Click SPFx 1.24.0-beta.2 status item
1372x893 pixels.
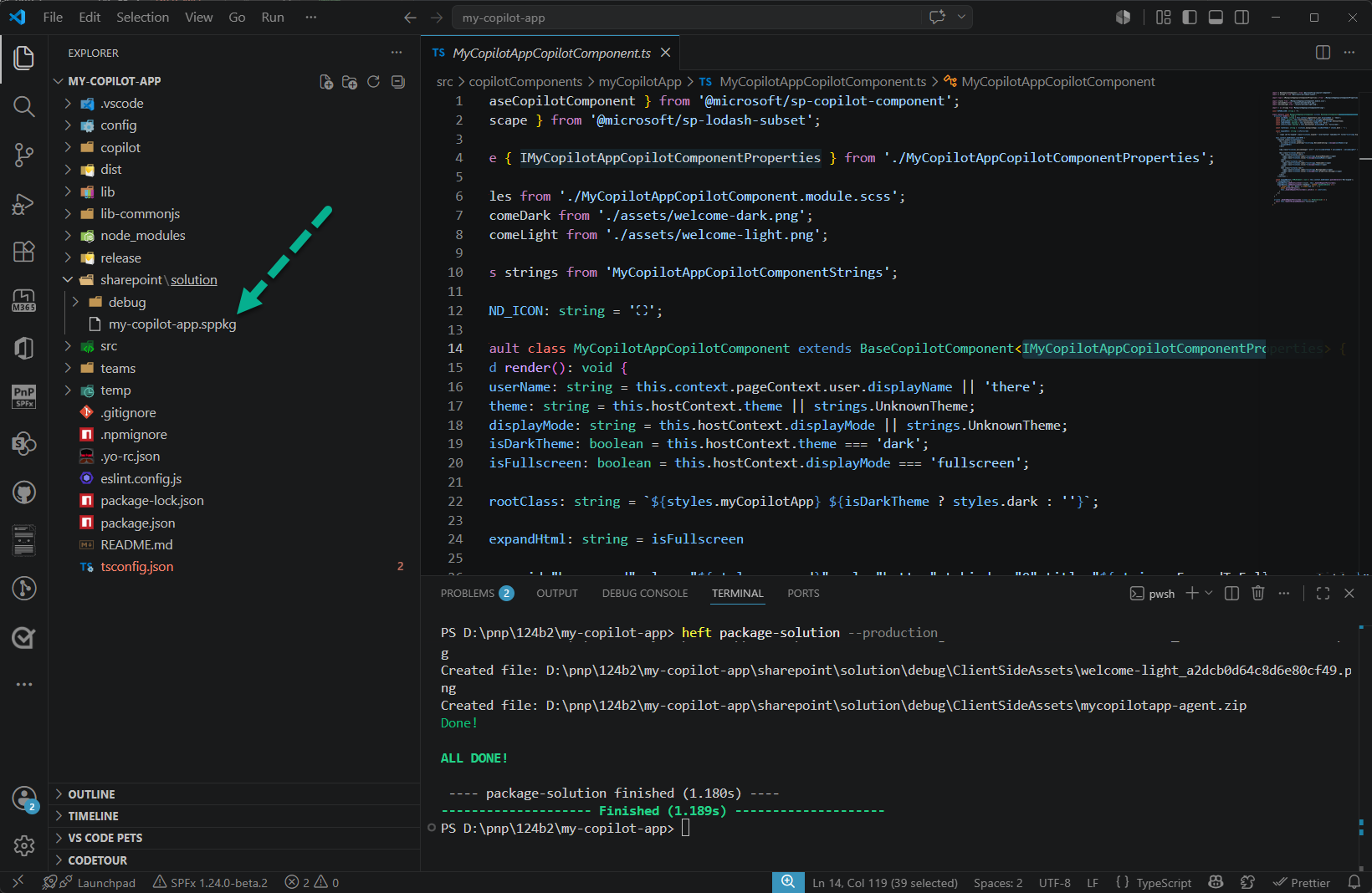pyautogui.click(x=210, y=883)
